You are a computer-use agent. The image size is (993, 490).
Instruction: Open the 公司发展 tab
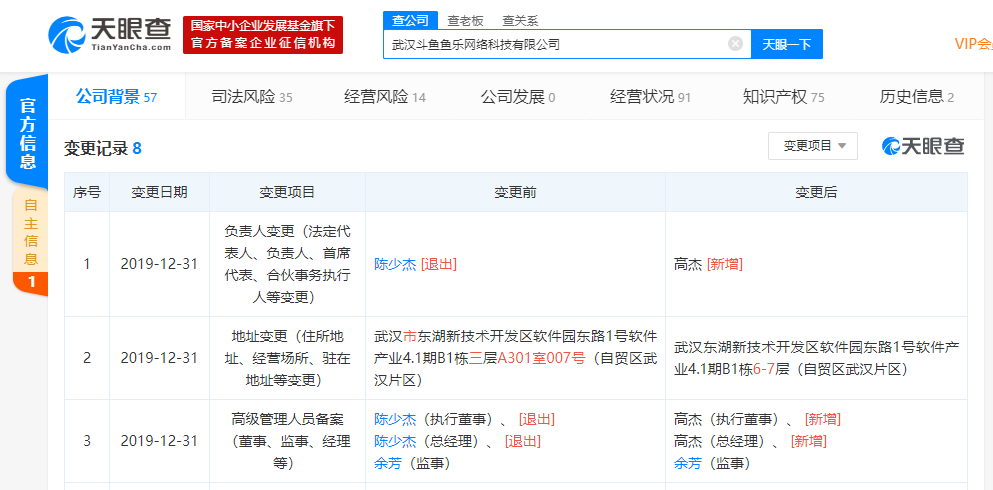tap(518, 97)
